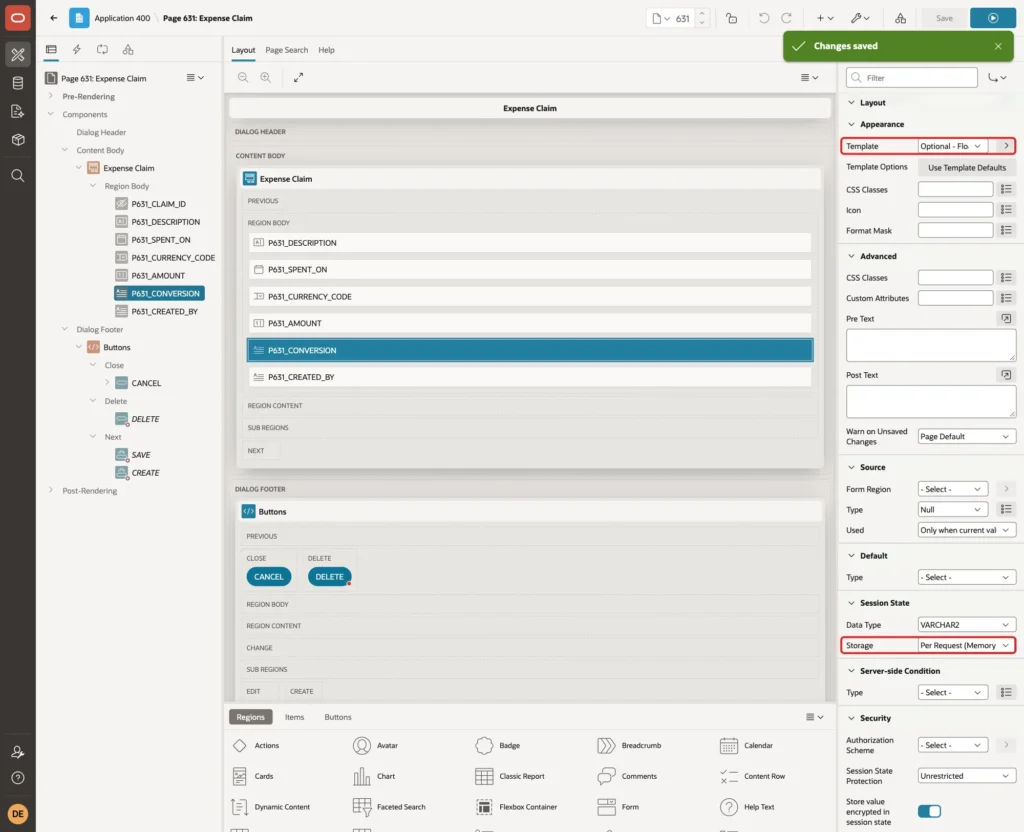Image resolution: width=1024 pixels, height=832 pixels.
Task: Click the page lock icon in toolbar
Action: click(x=731, y=18)
